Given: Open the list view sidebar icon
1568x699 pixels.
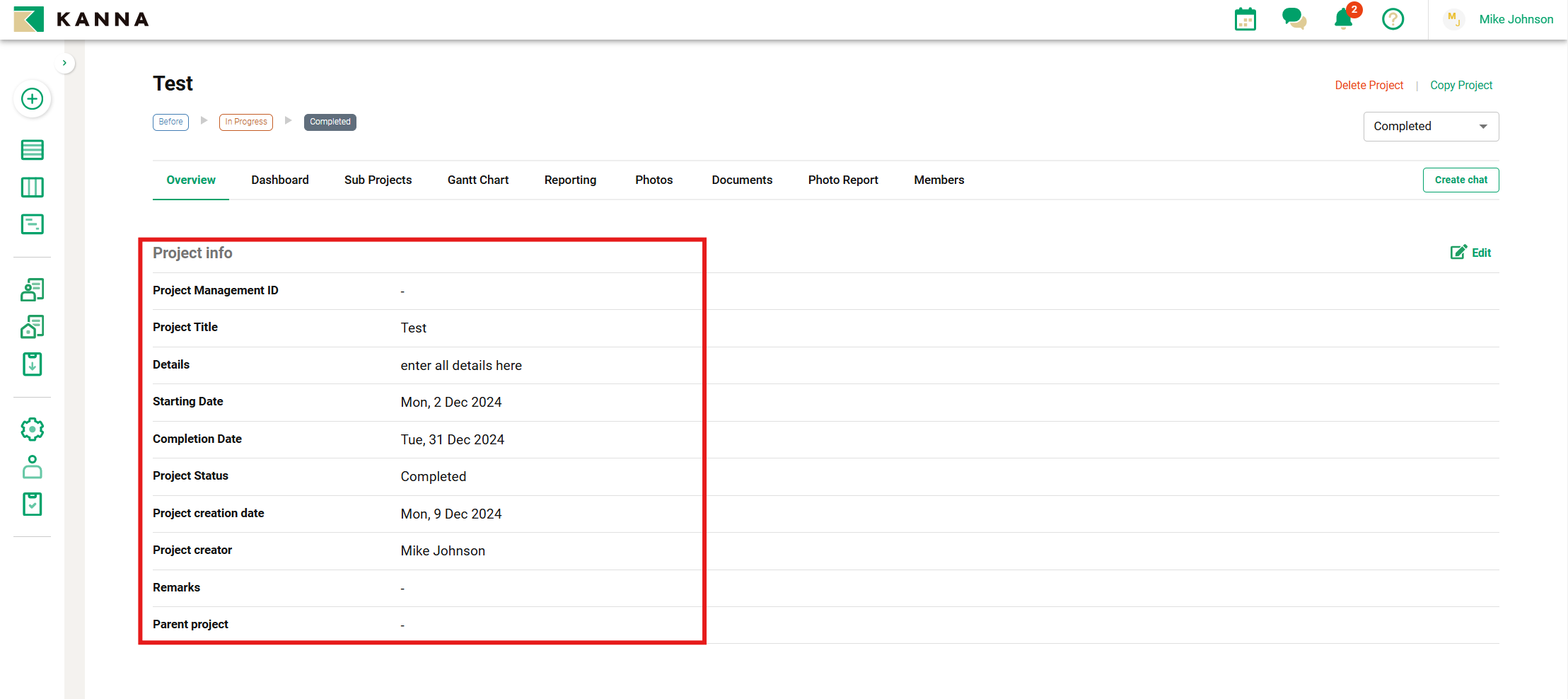Looking at the screenshot, I should tap(32, 150).
